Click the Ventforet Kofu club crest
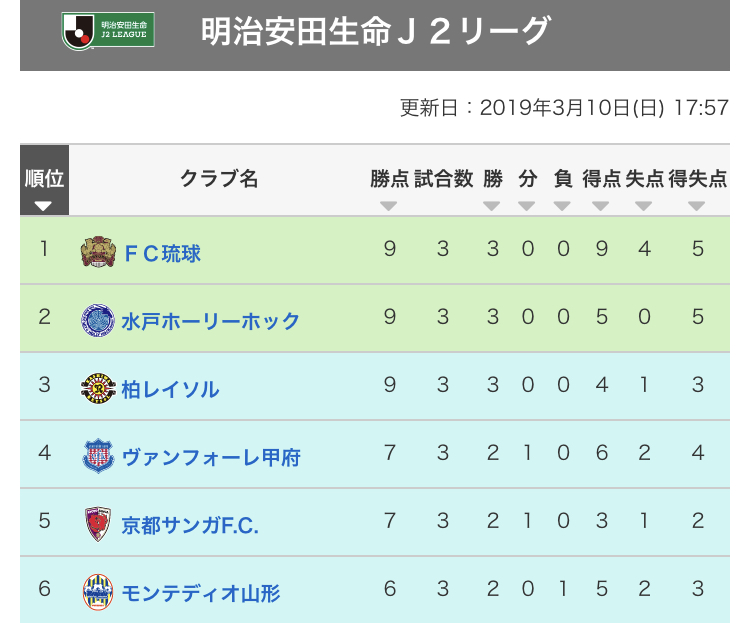The width and height of the screenshot is (750, 623). pos(98,456)
